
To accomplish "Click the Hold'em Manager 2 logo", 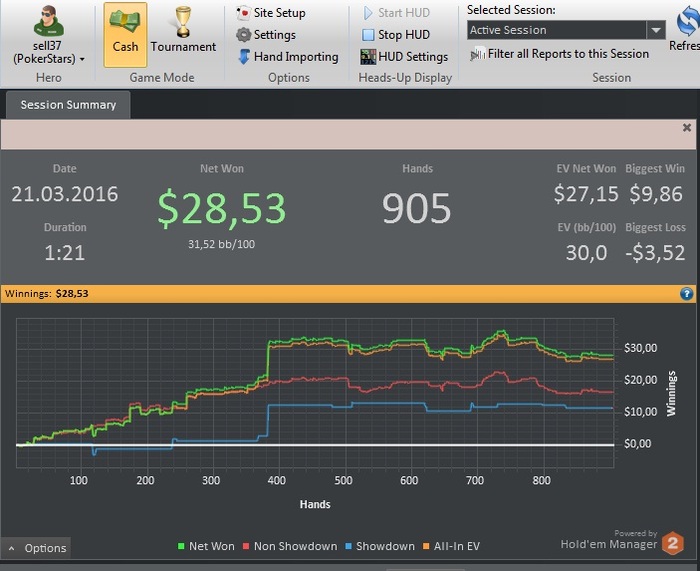I will click(x=672, y=544).
